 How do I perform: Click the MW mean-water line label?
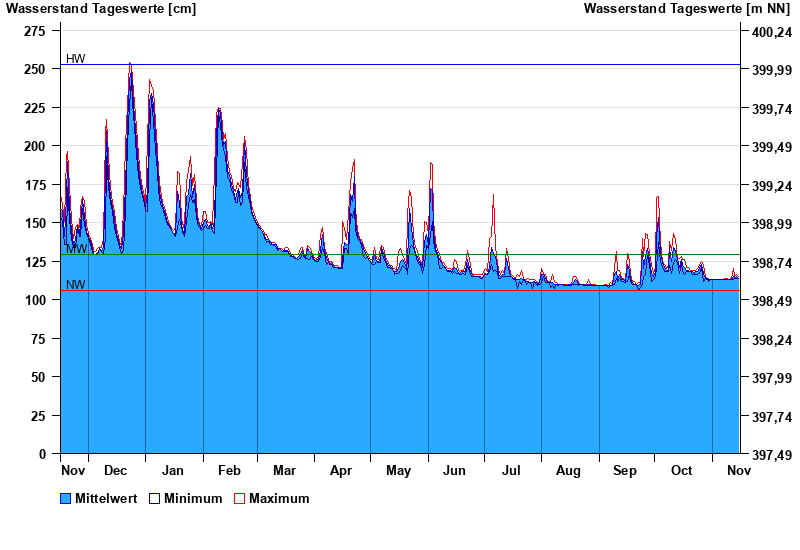(x=76, y=248)
